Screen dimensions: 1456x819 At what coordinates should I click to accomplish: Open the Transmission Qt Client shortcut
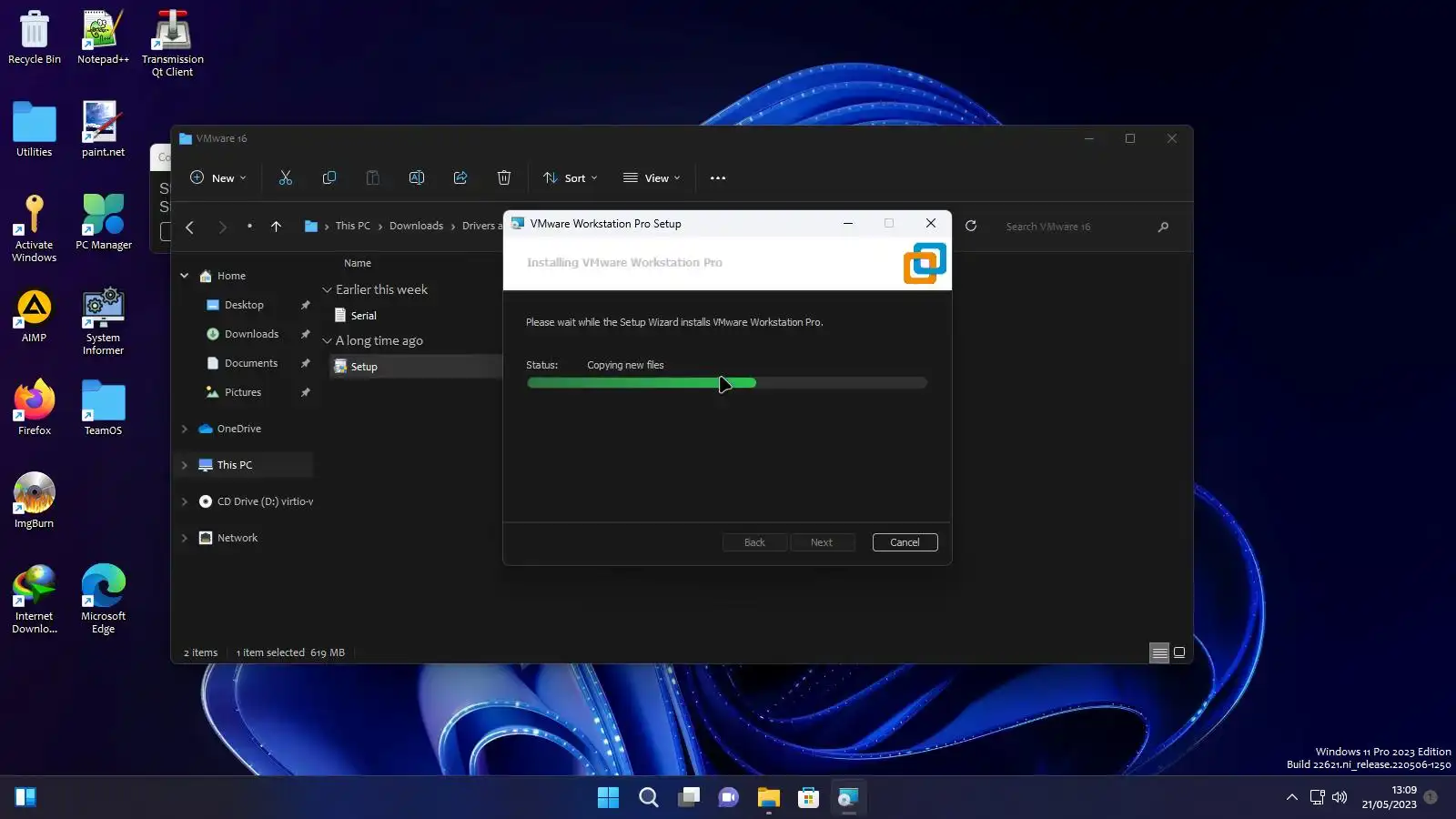click(172, 43)
